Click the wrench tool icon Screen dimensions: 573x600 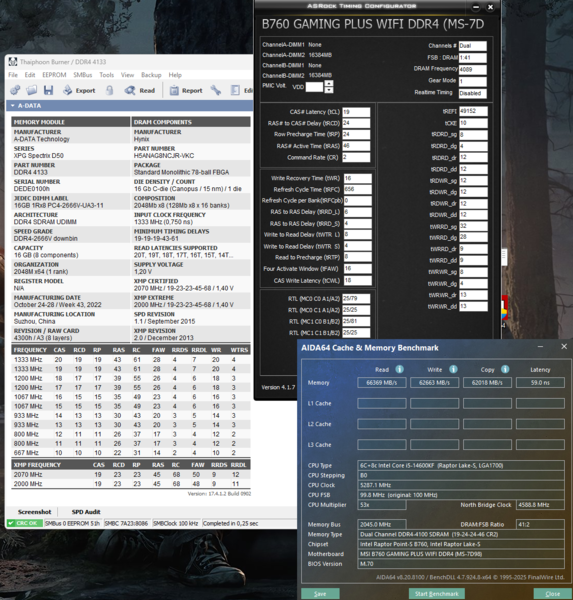click(x=216, y=90)
